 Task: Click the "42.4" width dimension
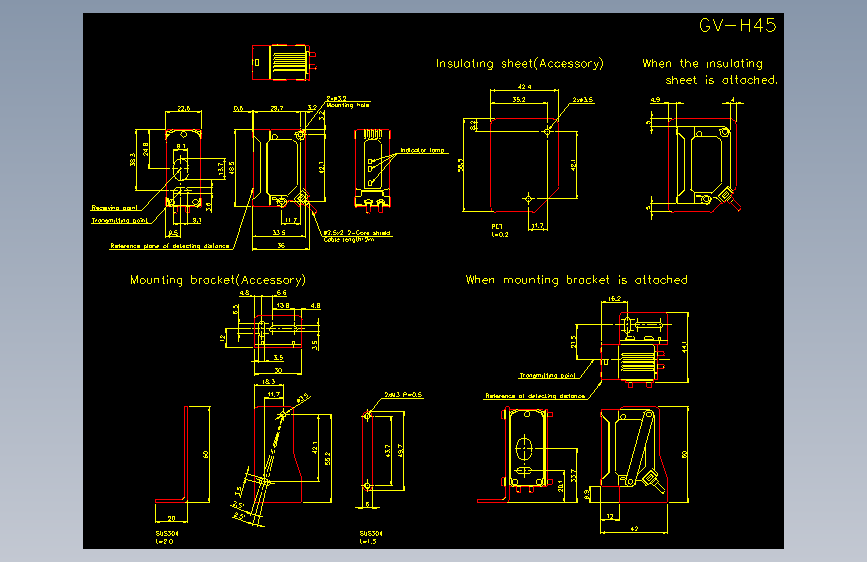click(524, 87)
